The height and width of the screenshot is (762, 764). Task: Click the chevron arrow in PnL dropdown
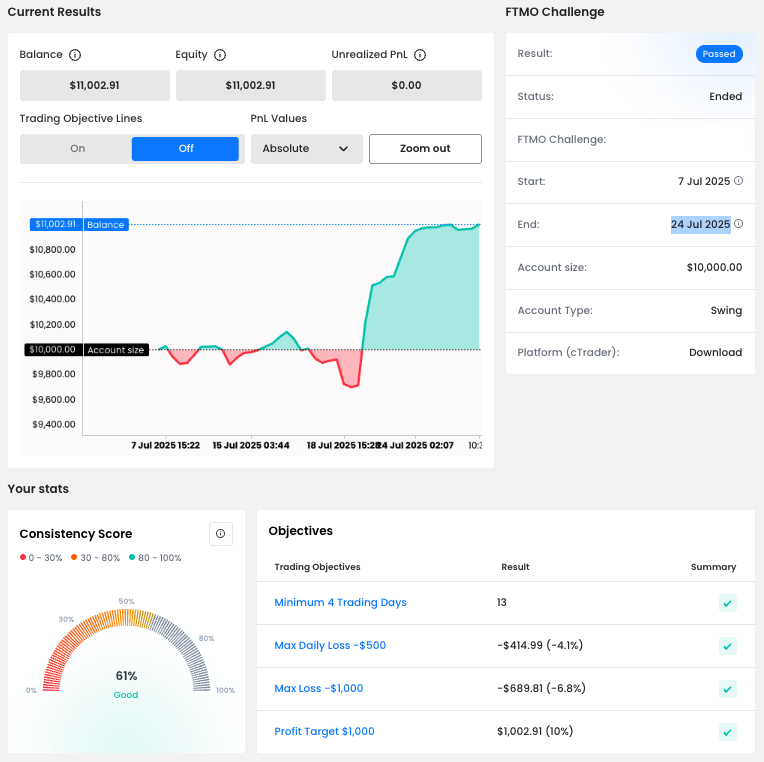(344, 149)
